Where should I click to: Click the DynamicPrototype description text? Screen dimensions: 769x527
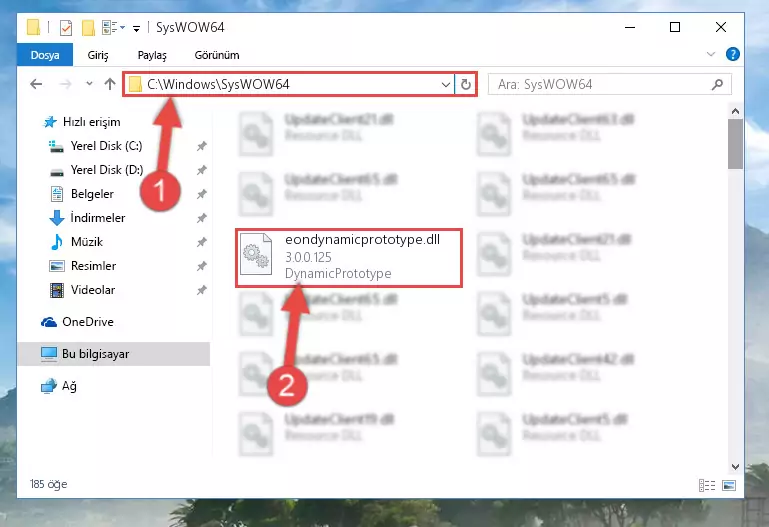338,274
